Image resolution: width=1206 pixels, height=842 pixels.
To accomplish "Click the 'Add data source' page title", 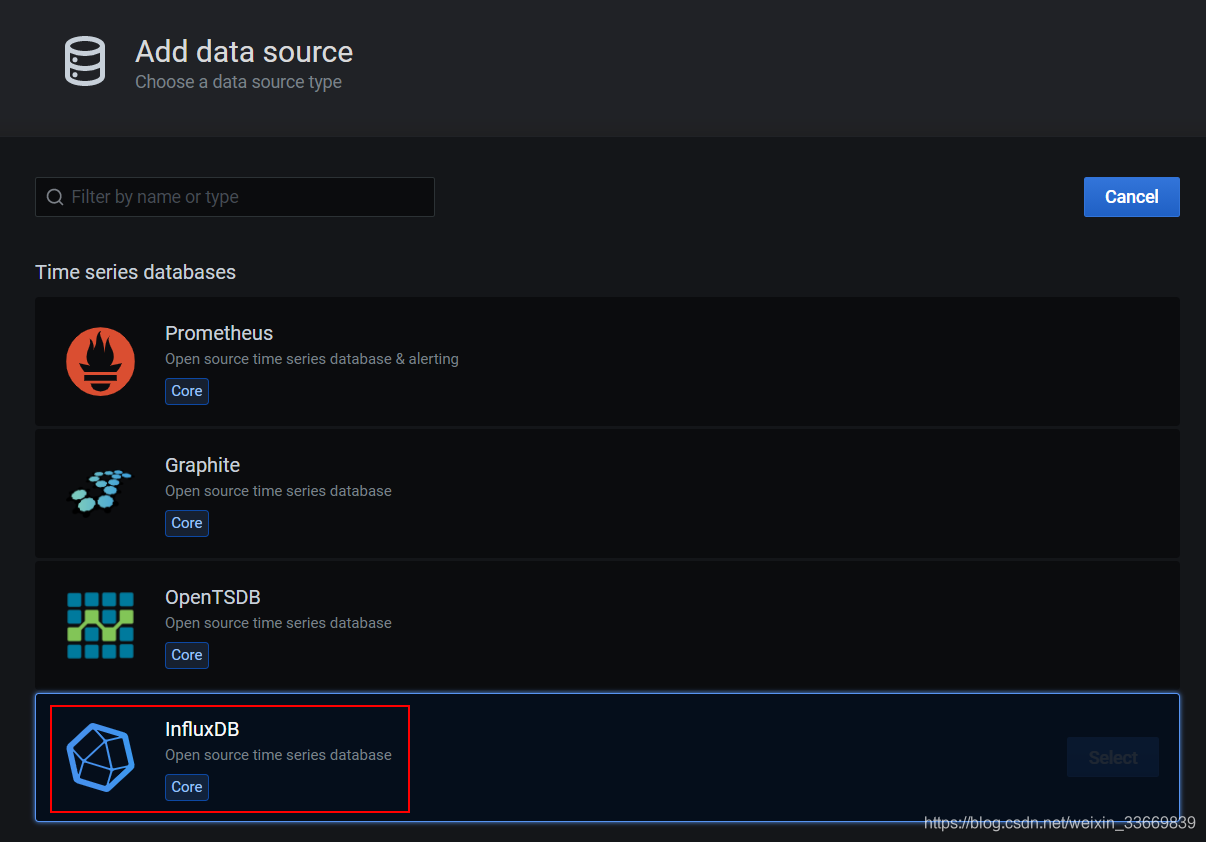I will [244, 52].
